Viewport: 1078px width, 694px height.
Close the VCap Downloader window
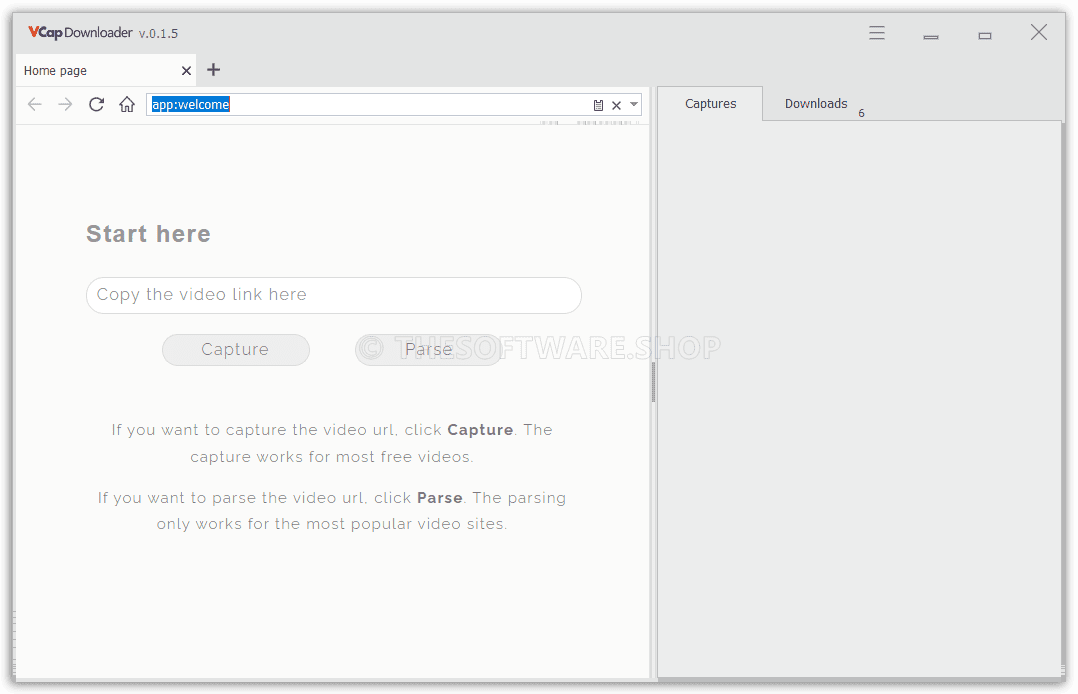1038,32
